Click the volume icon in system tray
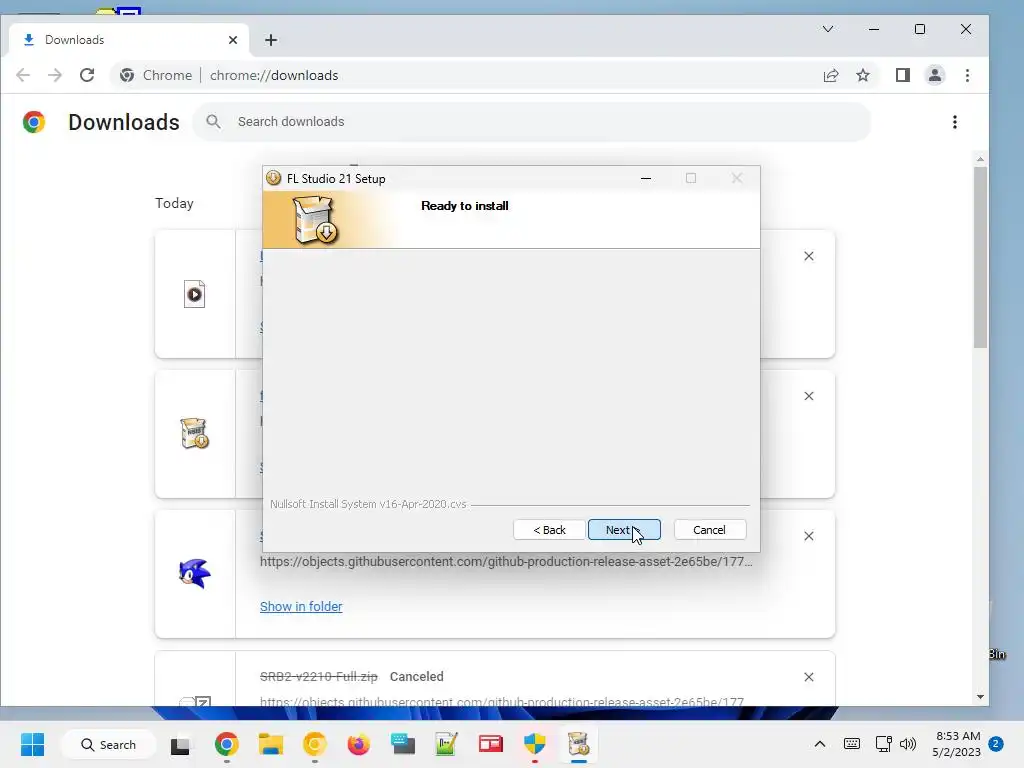Screen dimensions: 1024x768 point(908,744)
